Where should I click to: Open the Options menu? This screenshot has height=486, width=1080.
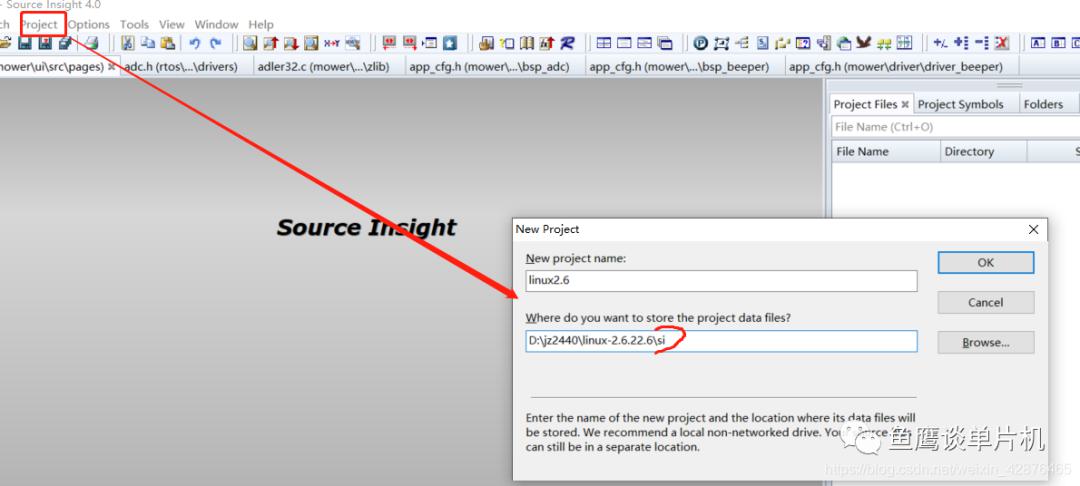point(88,24)
